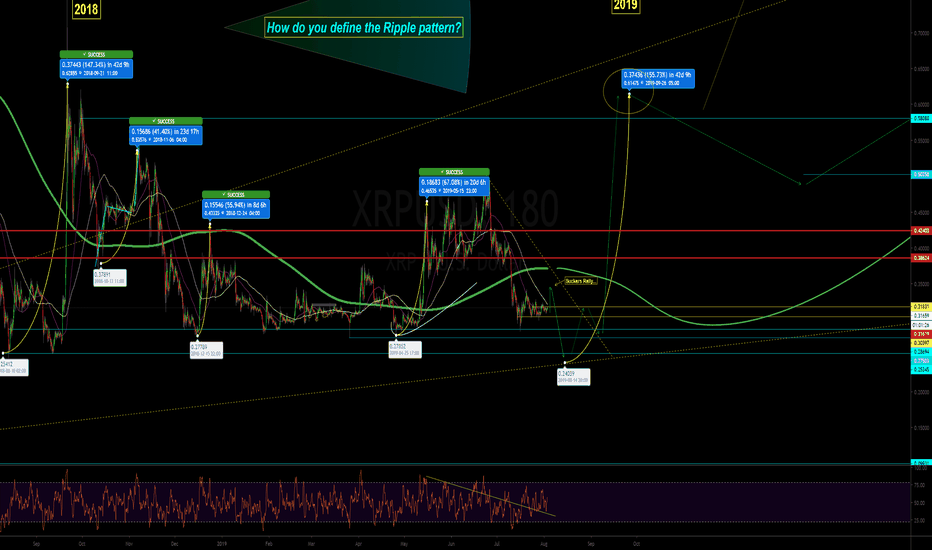Click the SUCCESS badge above the 147.34% forecast

[x=96, y=54]
